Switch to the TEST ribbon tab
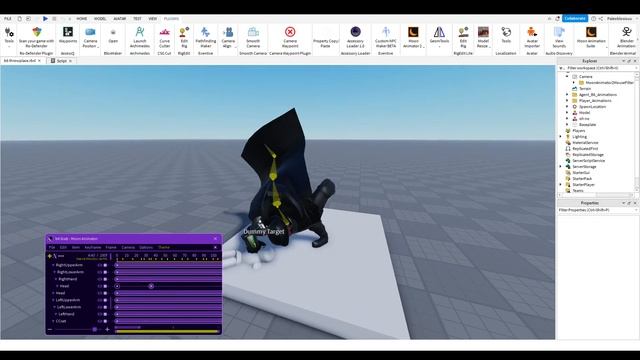This screenshot has width=640, height=360. click(x=137, y=19)
